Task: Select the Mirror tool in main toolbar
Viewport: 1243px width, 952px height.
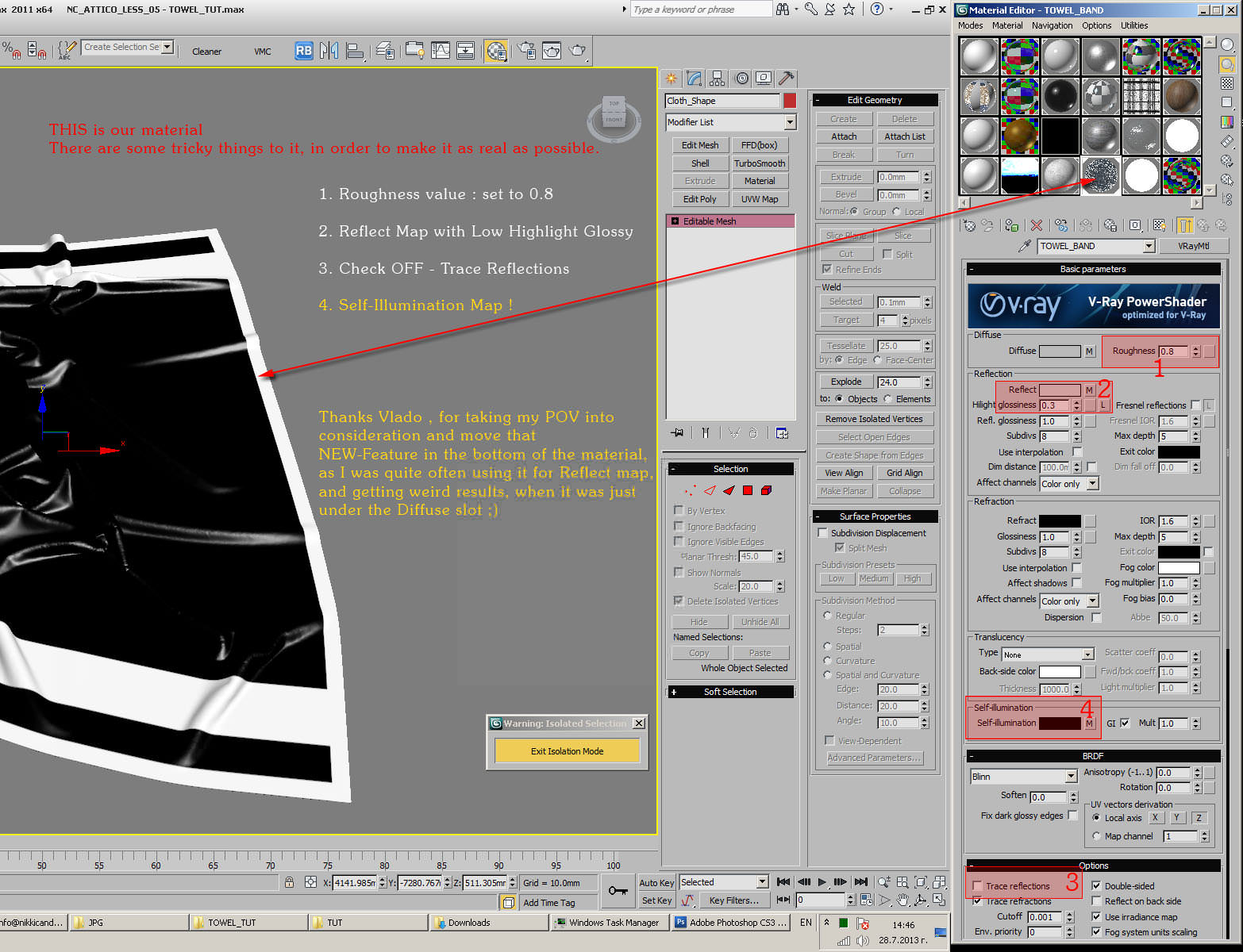Action: pos(329,51)
